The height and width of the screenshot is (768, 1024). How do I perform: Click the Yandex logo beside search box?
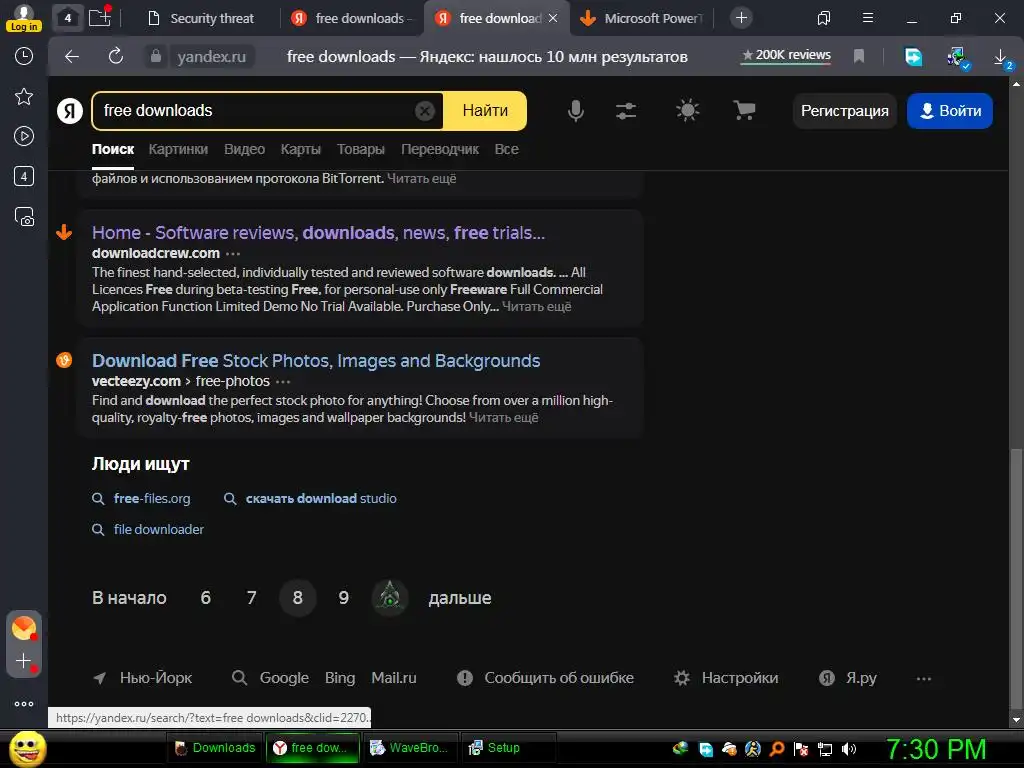coord(69,110)
